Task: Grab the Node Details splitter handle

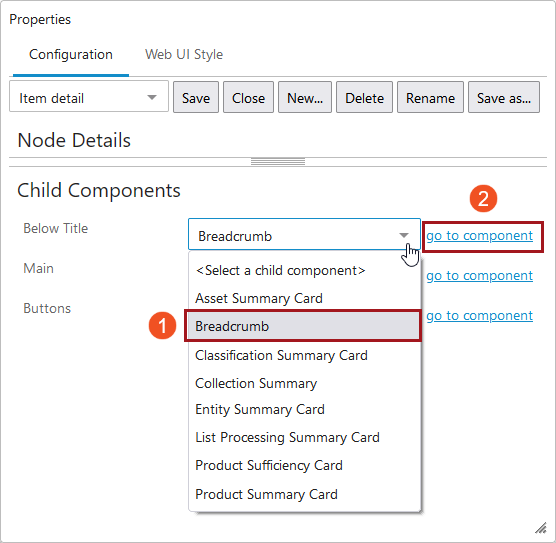Action: pos(278,162)
